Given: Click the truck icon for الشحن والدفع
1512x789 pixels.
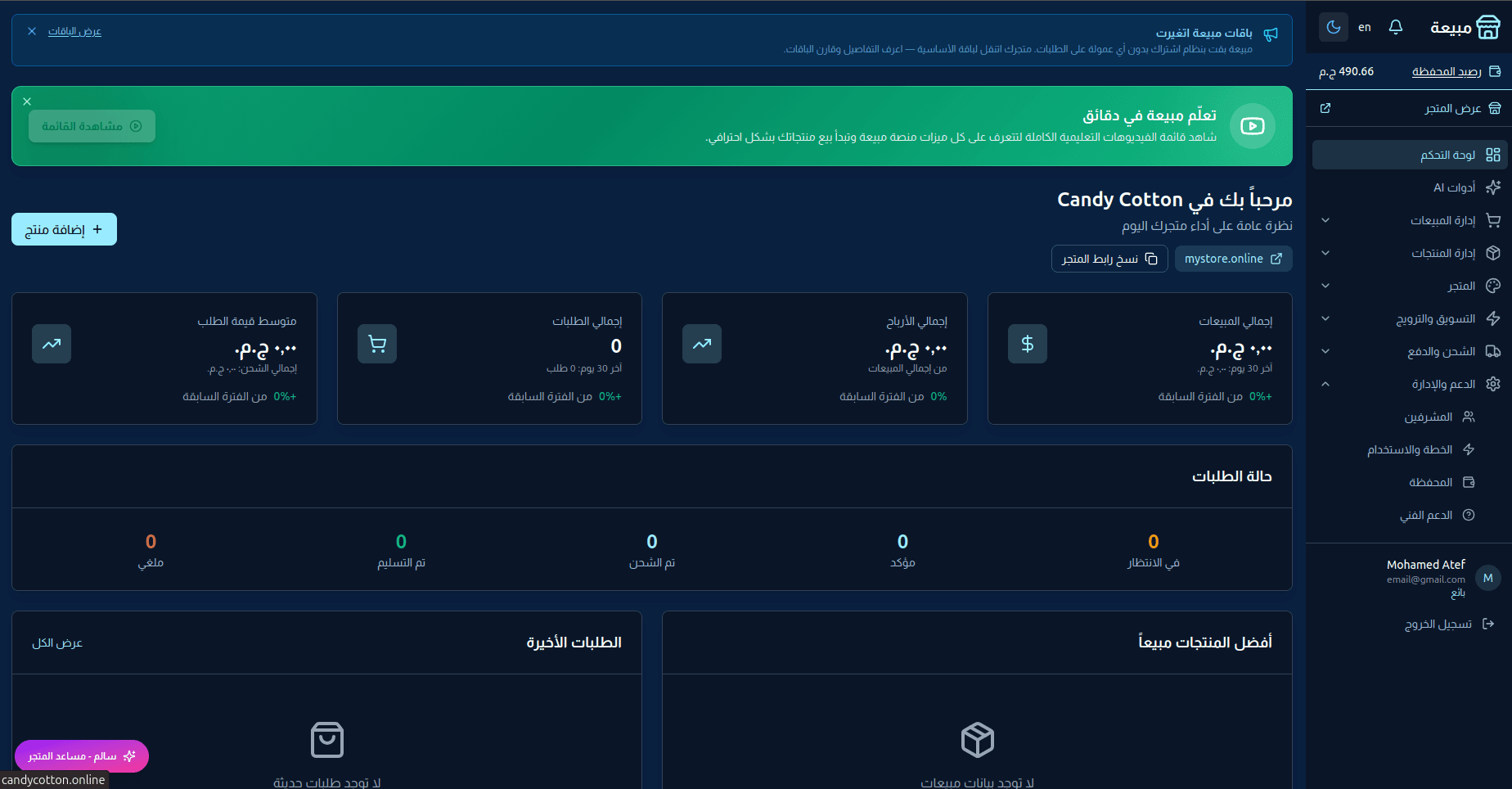Looking at the screenshot, I should [1493, 351].
